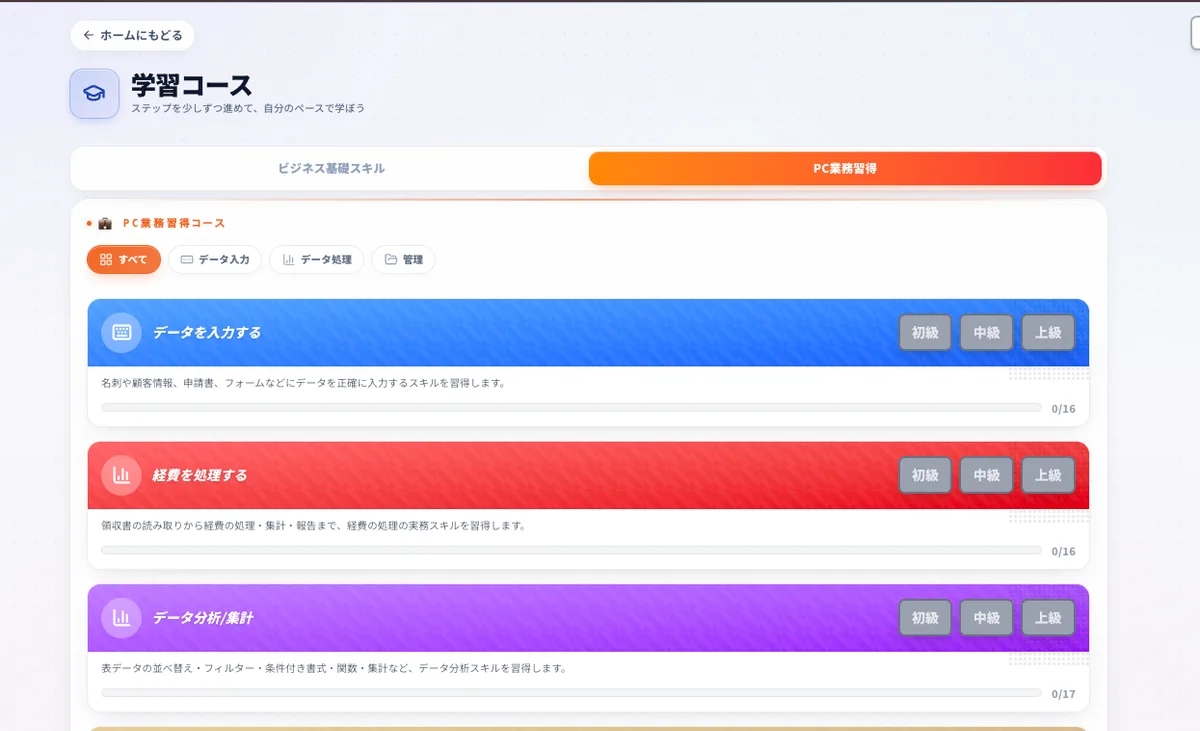Click the description starting 表データの並べ替え
1200x731 pixels.
334,668
